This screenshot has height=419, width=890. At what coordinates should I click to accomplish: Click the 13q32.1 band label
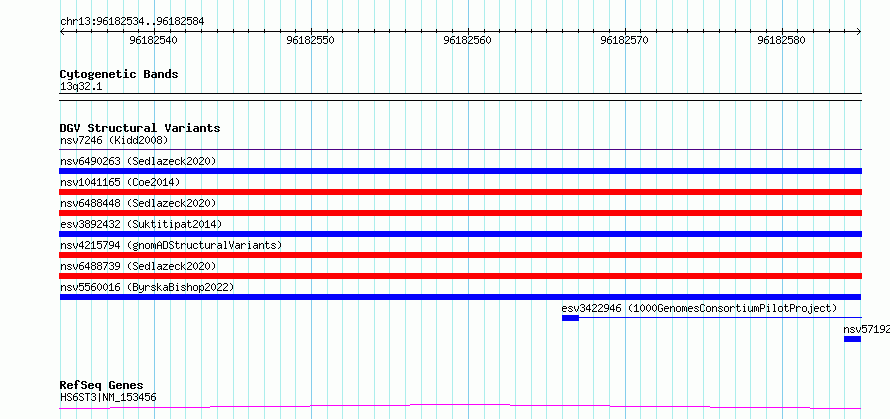click(81, 87)
